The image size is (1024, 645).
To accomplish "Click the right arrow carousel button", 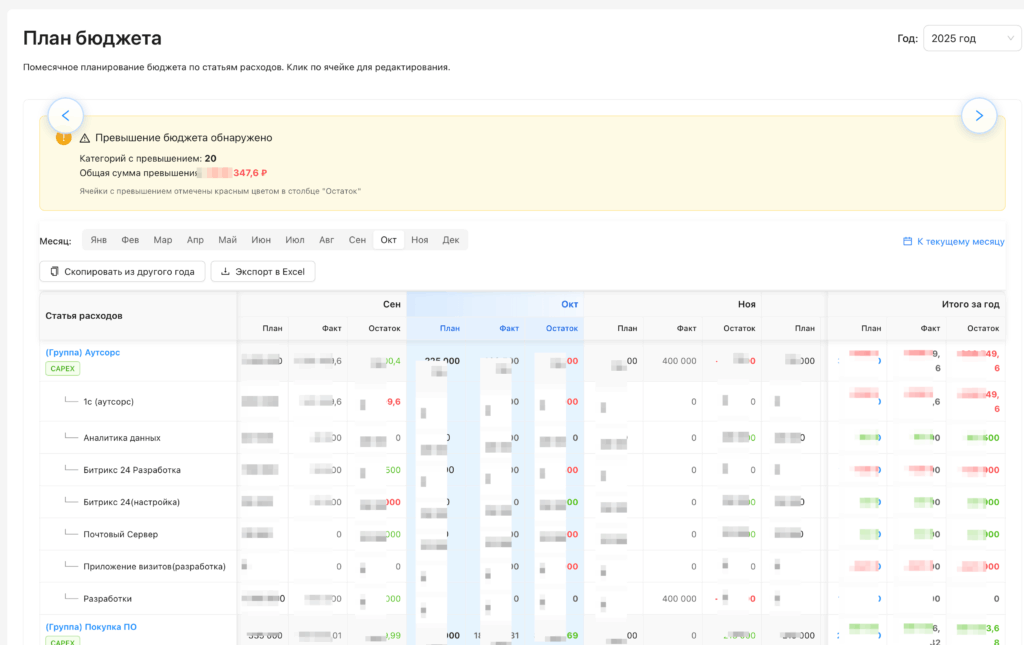I will click(979, 116).
